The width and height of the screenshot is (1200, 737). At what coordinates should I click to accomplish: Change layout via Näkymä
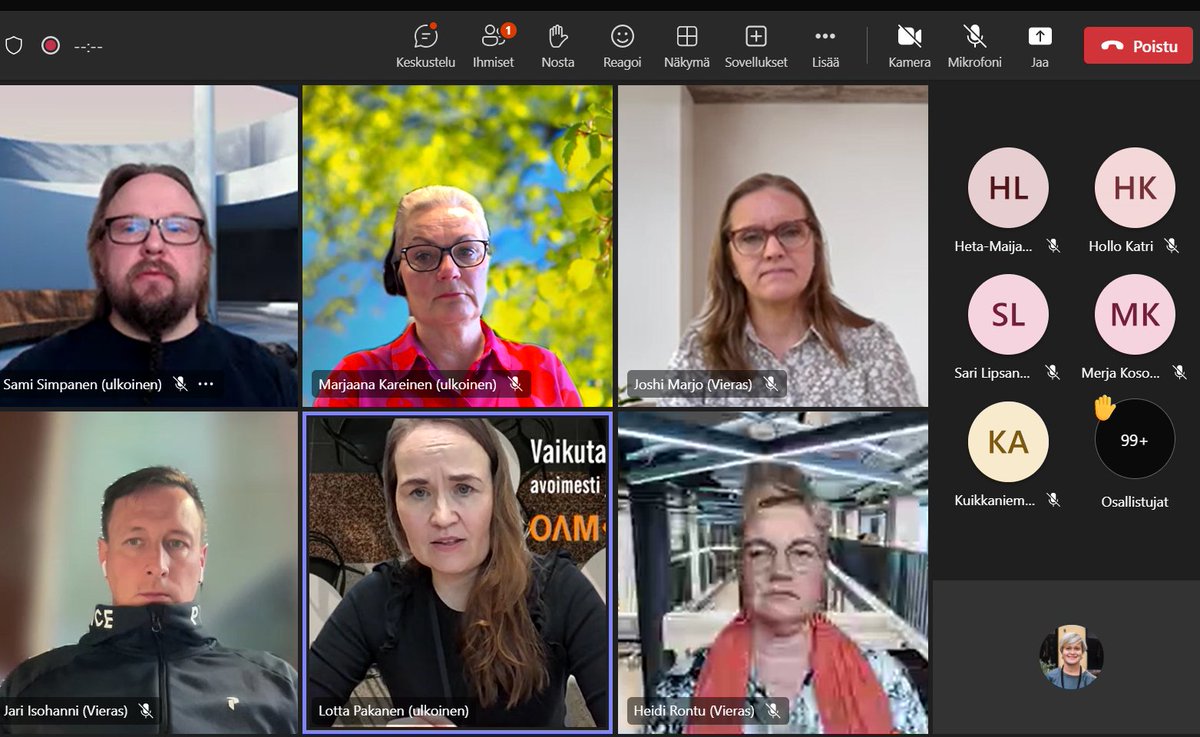[x=687, y=46]
